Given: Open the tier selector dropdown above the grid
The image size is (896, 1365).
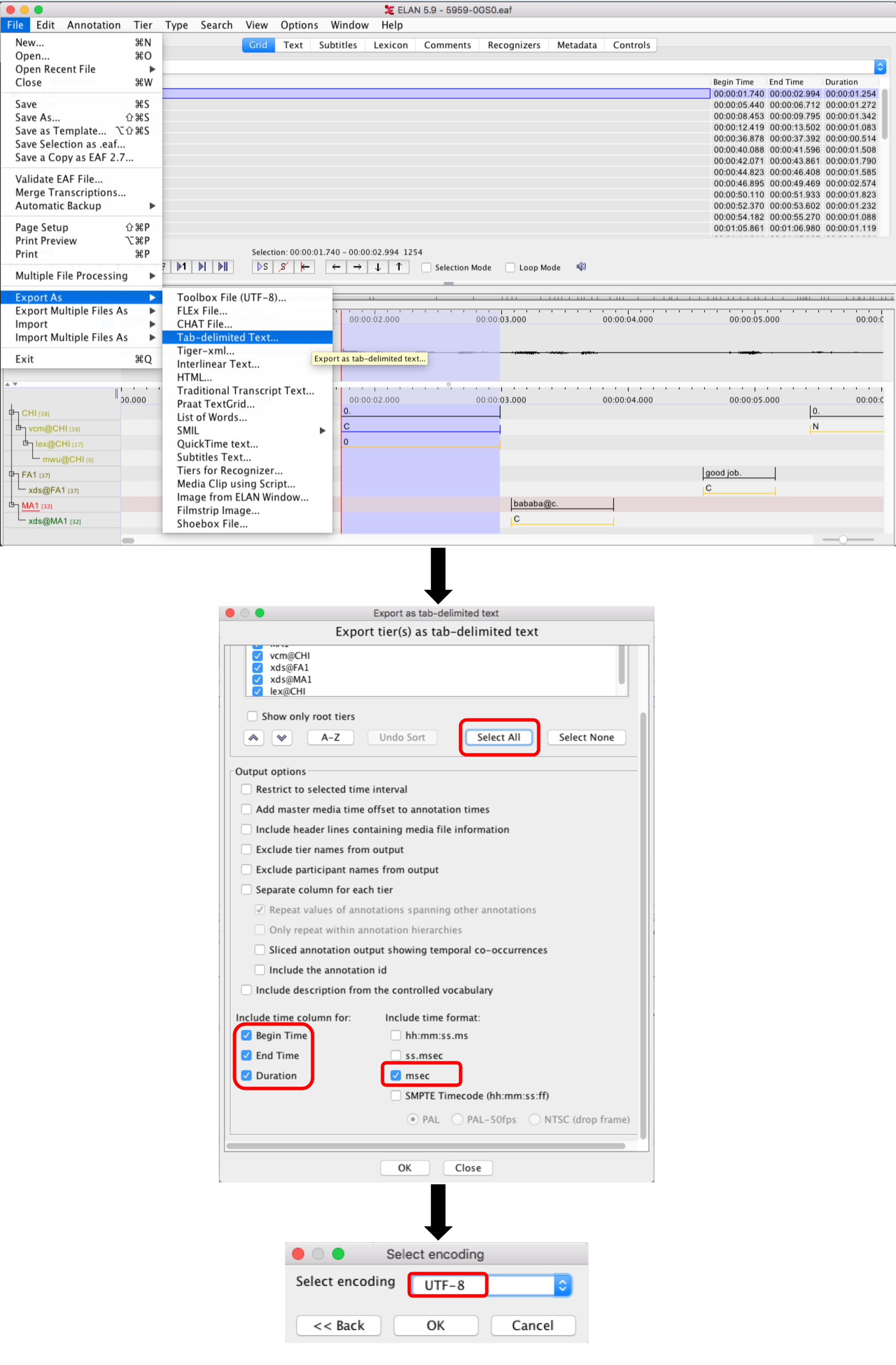Looking at the screenshot, I should pyautogui.click(x=880, y=67).
